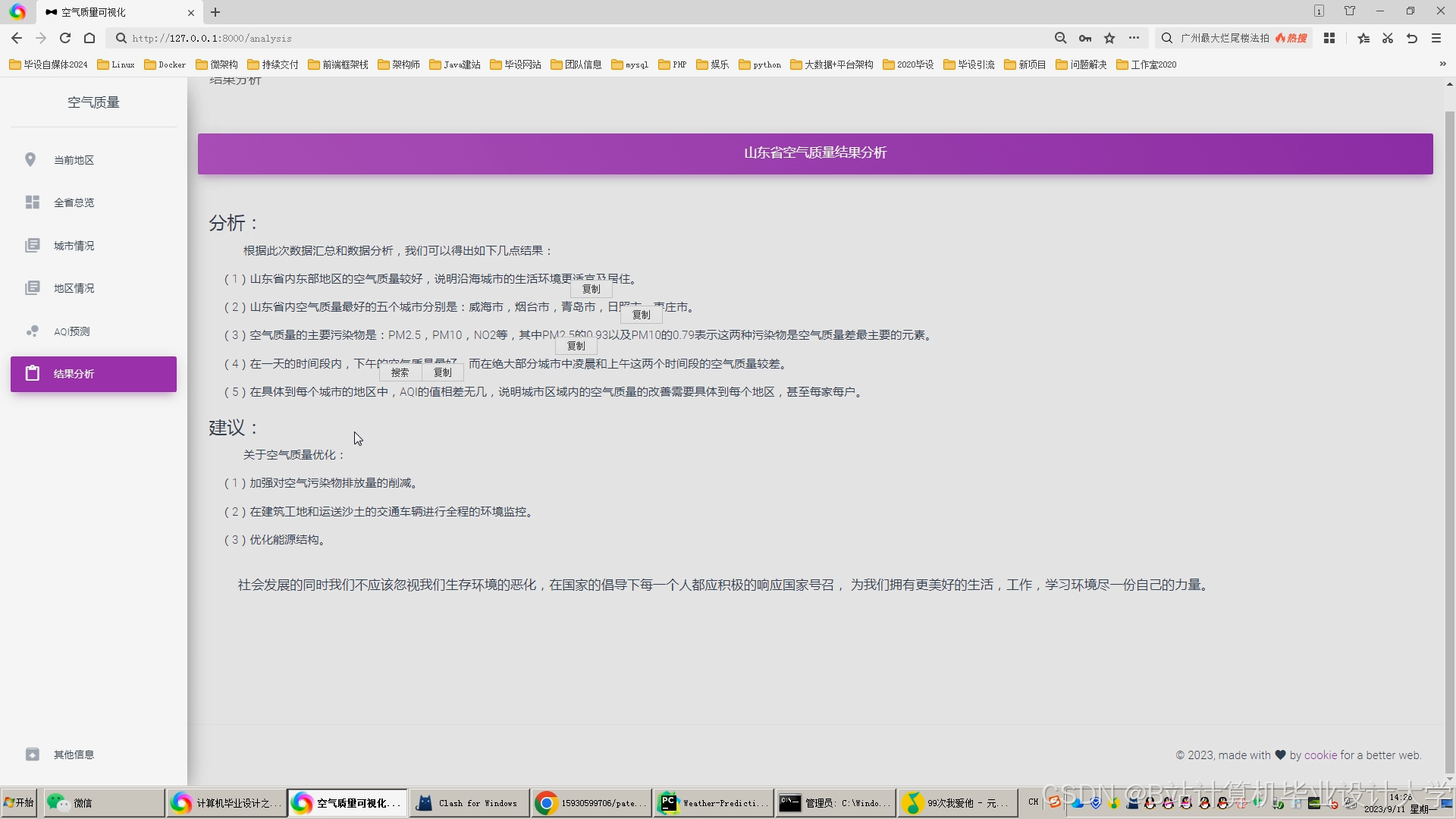The height and width of the screenshot is (819, 1456).
Task: Open the three-dots more options in address bar
Action: tap(1134, 38)
